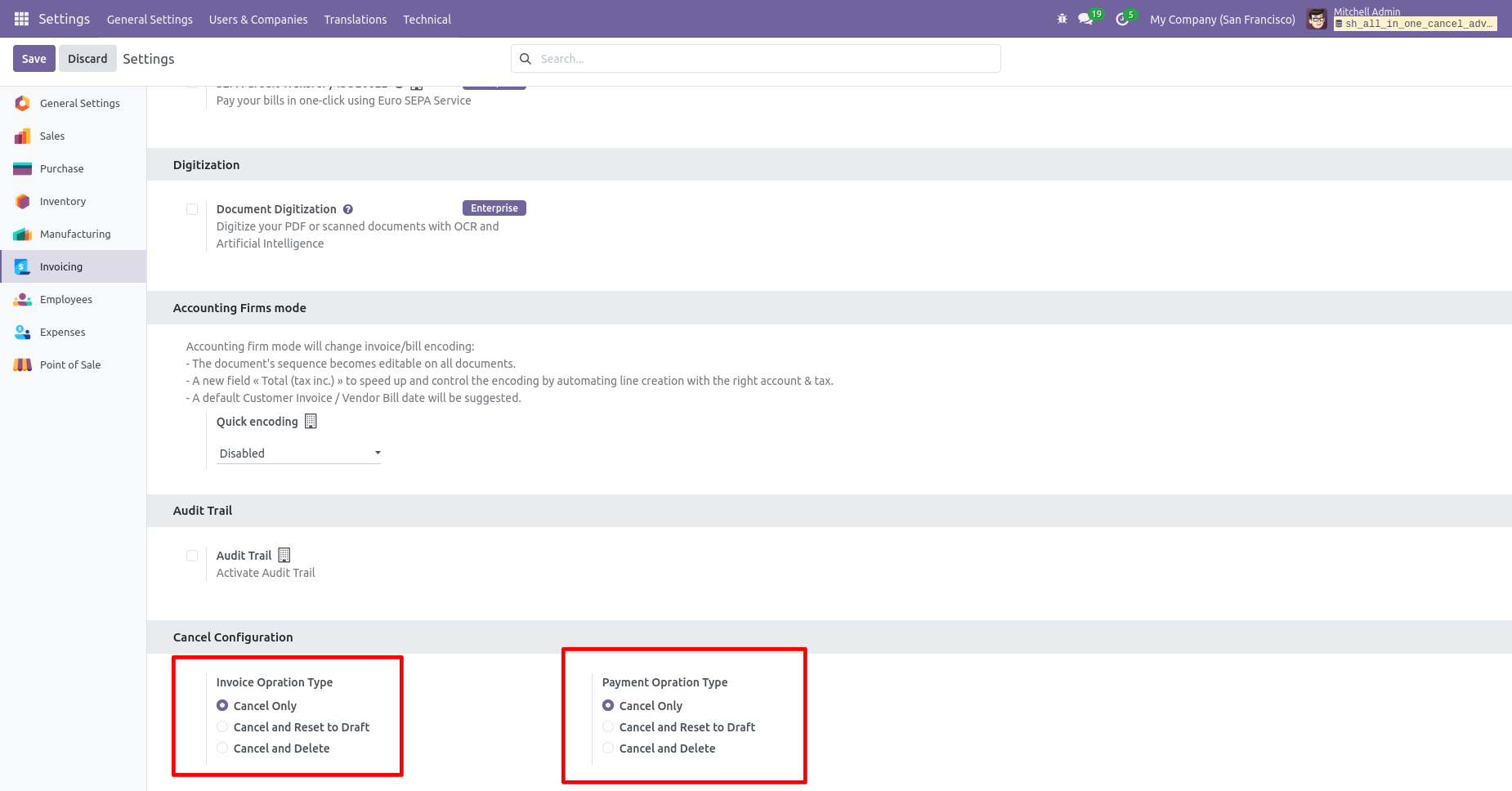Select the Inventory sidebar icon
This screenshot has width=1512, height=791.
pyautogui.click(x=23, y=201)
